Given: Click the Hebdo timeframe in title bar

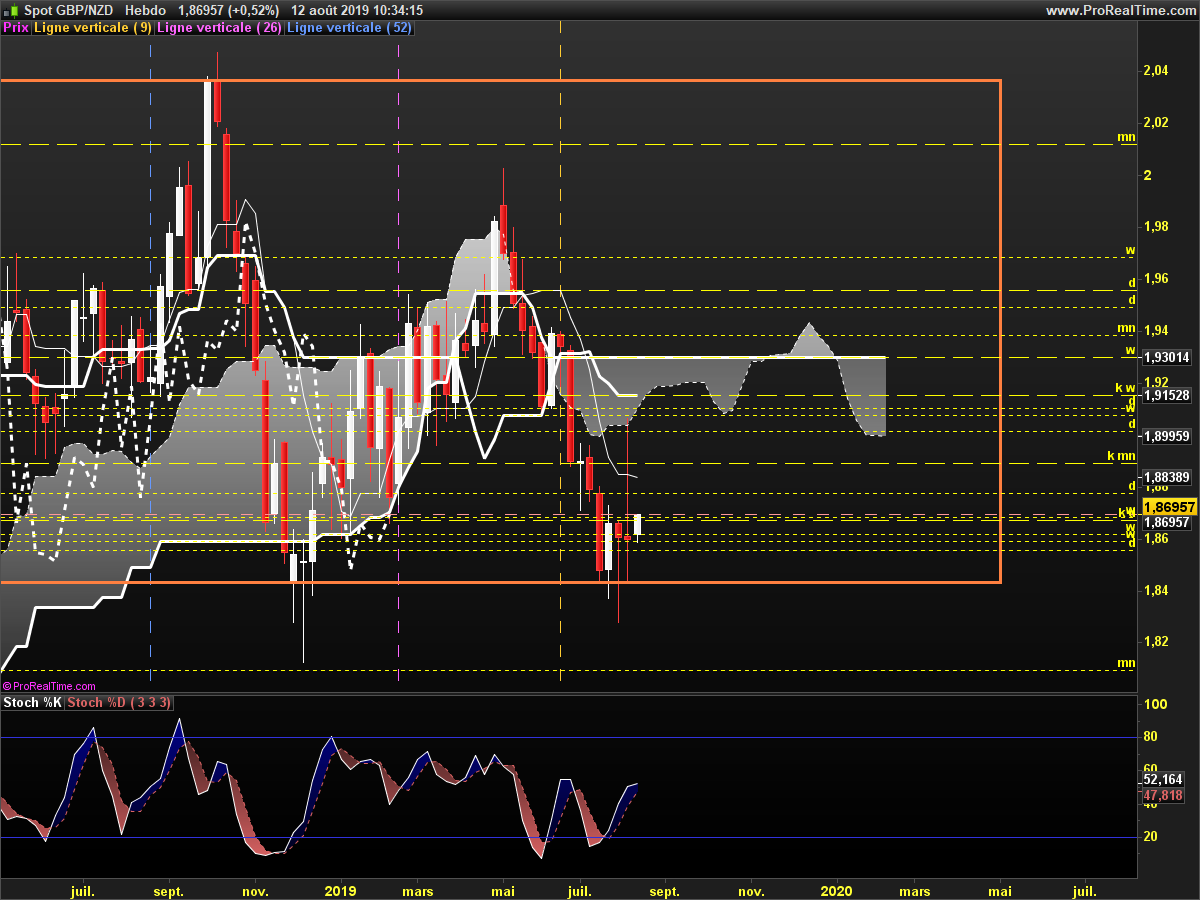Looking at the screenshot, I should [x=146, y=10].
